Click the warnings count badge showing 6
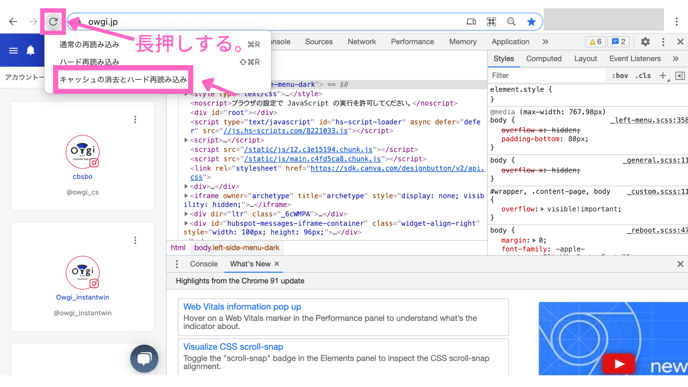This screenshot has height=387, width=688. pos(595,42)
